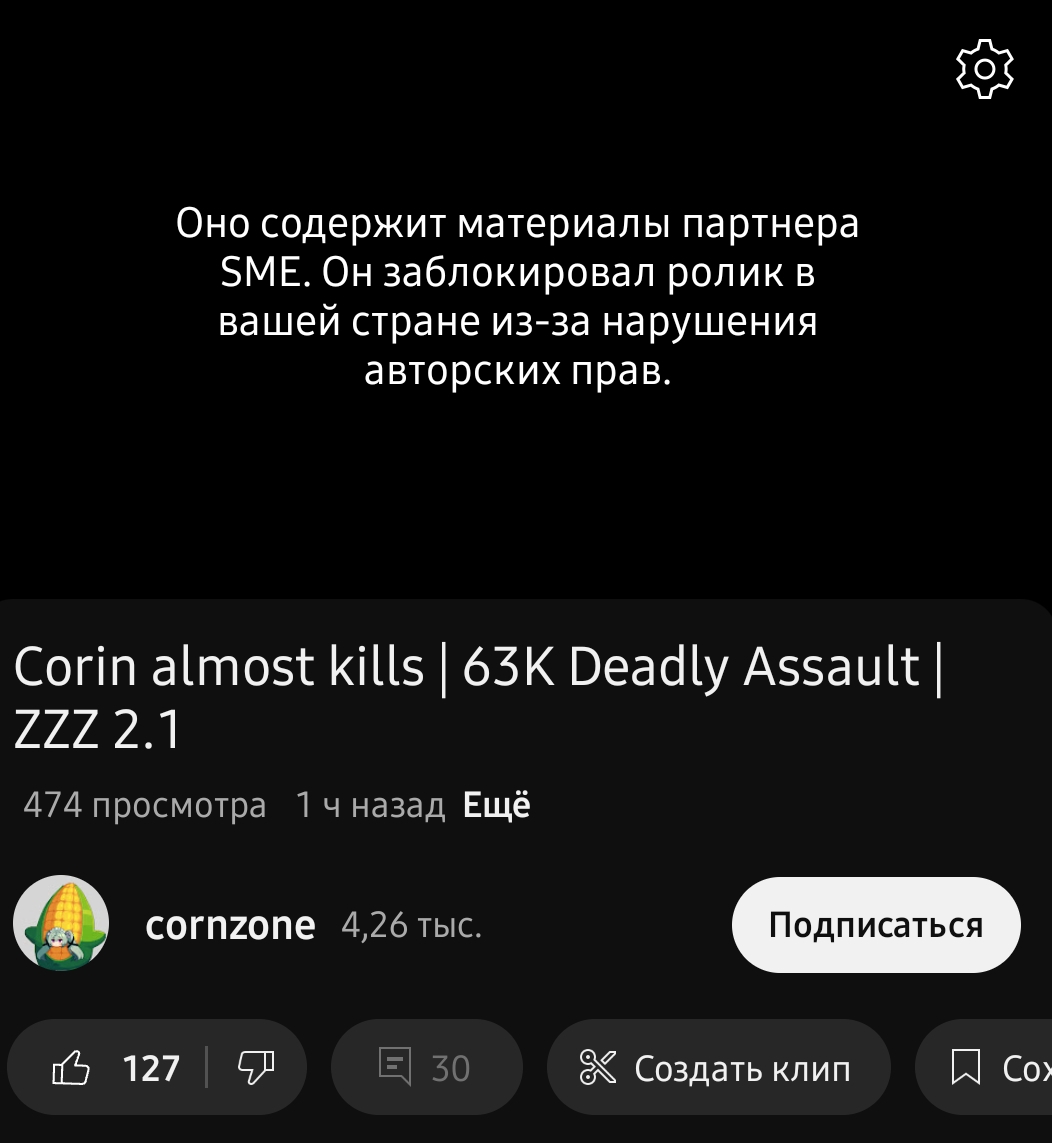Viewport: 1052px width, 1143px height.
Task: Tap the video title text
Action: coord(478,697)
